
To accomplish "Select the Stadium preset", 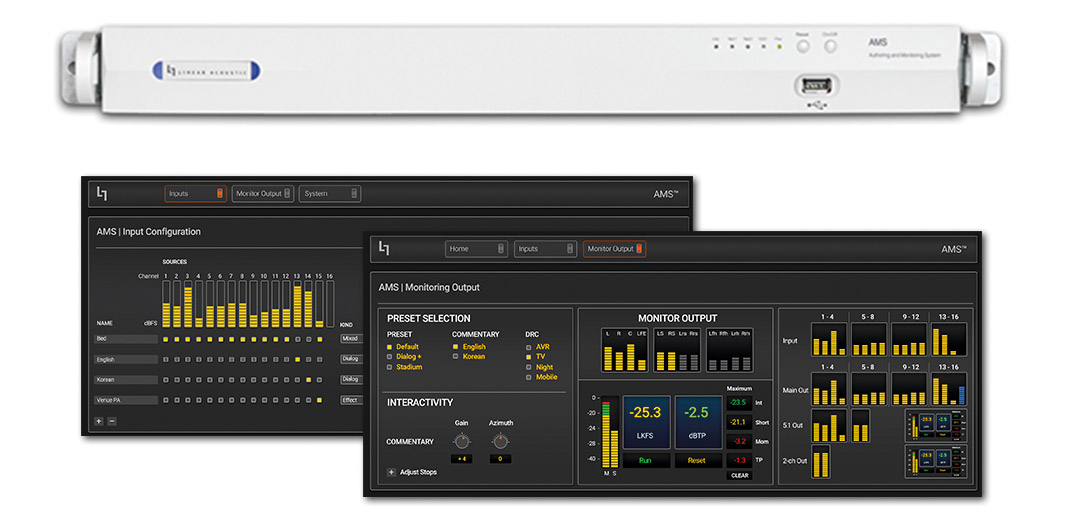I will coord(405,367).
